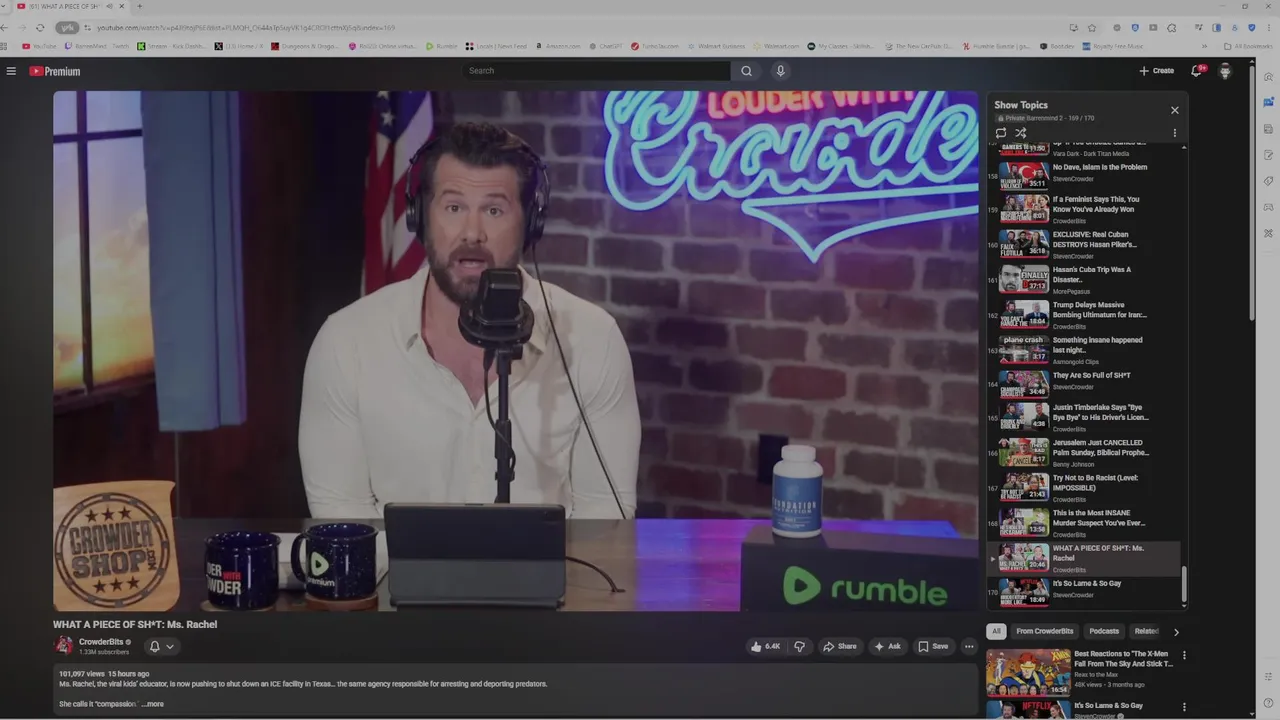1280x720 pixels.
Task: Open the notifications bell in header
Action: point(1196,71)
